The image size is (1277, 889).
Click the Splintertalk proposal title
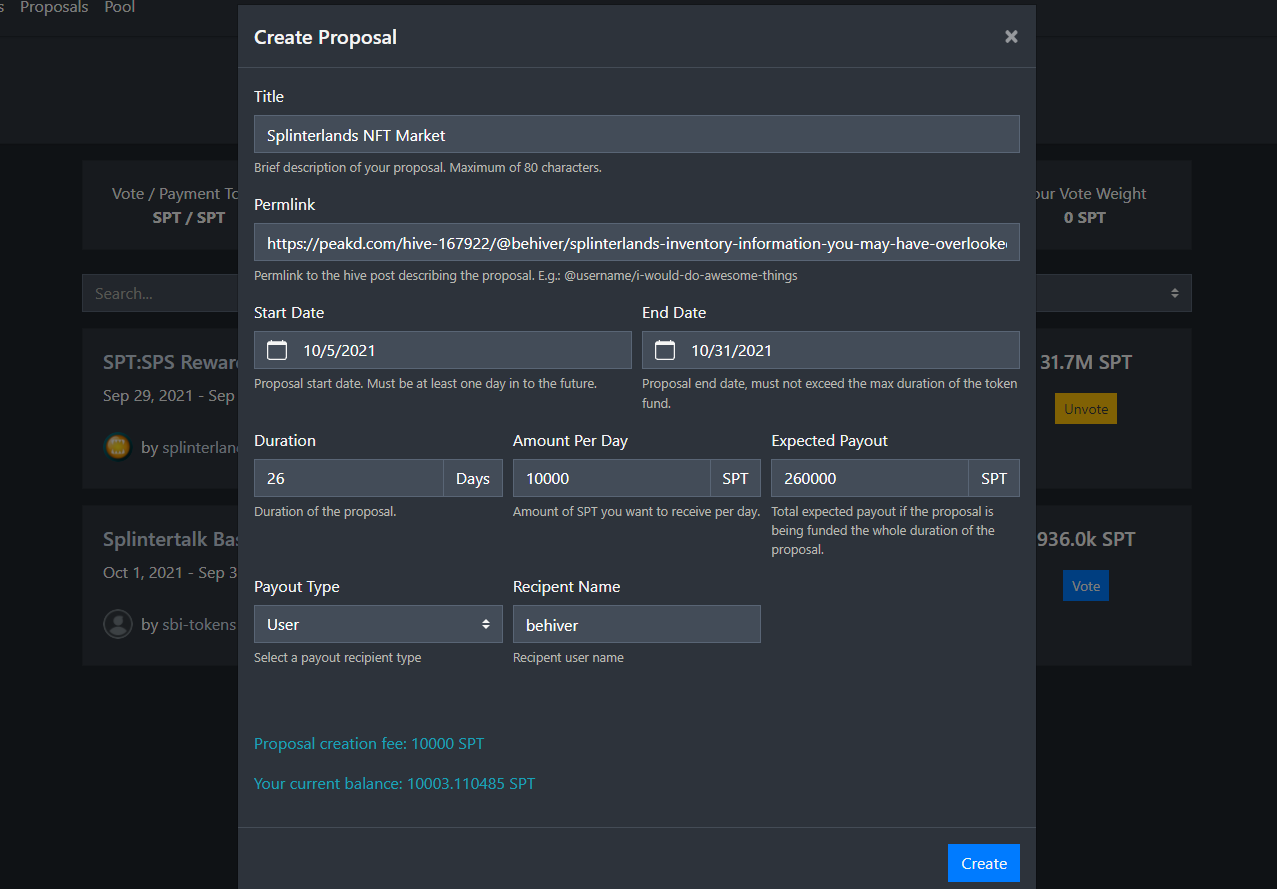[x=170, y=539]
